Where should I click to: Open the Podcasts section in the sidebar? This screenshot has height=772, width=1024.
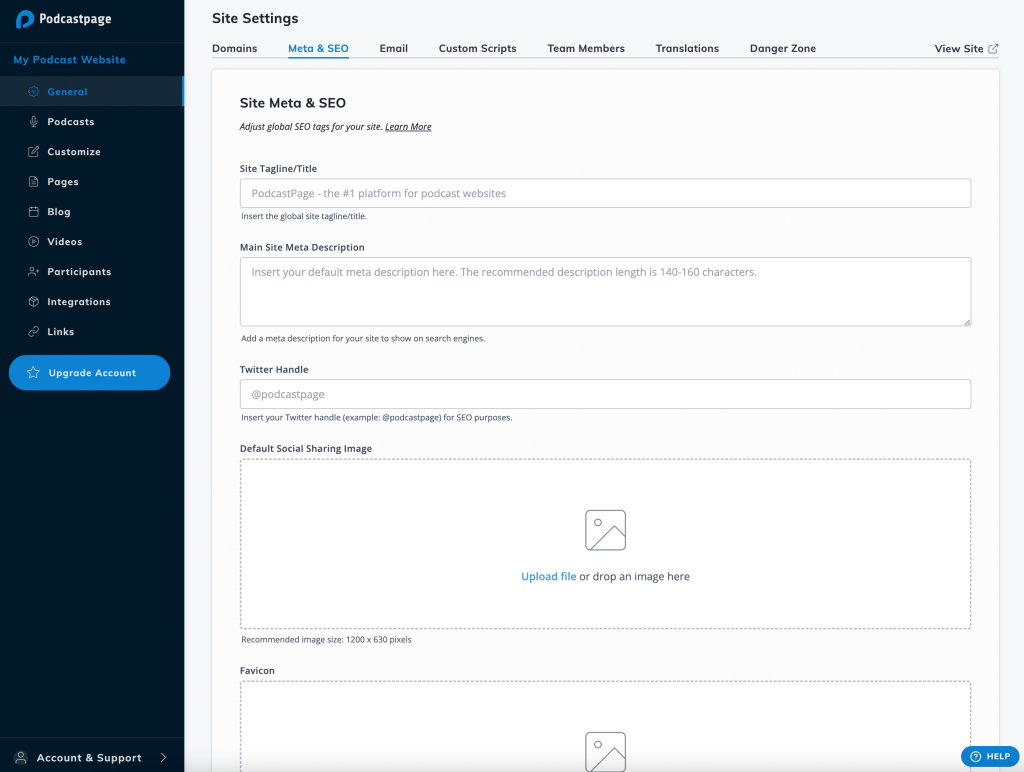69,121
